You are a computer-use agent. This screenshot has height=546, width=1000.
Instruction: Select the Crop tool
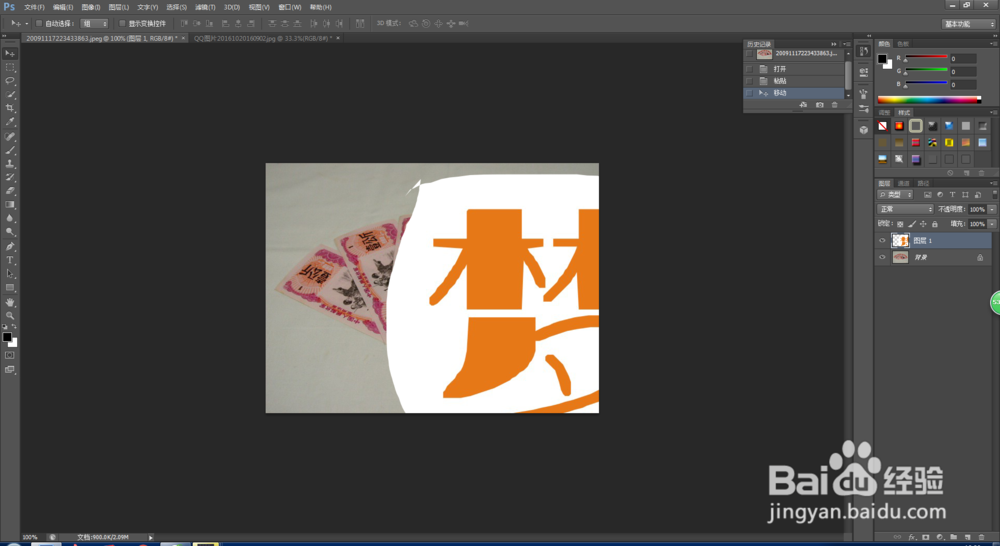tap(10, 108)
